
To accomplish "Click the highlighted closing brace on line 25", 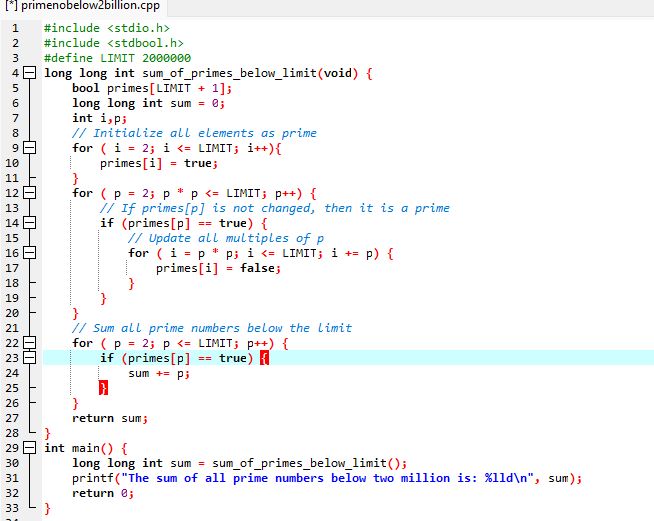I will [x=103, y=388].
